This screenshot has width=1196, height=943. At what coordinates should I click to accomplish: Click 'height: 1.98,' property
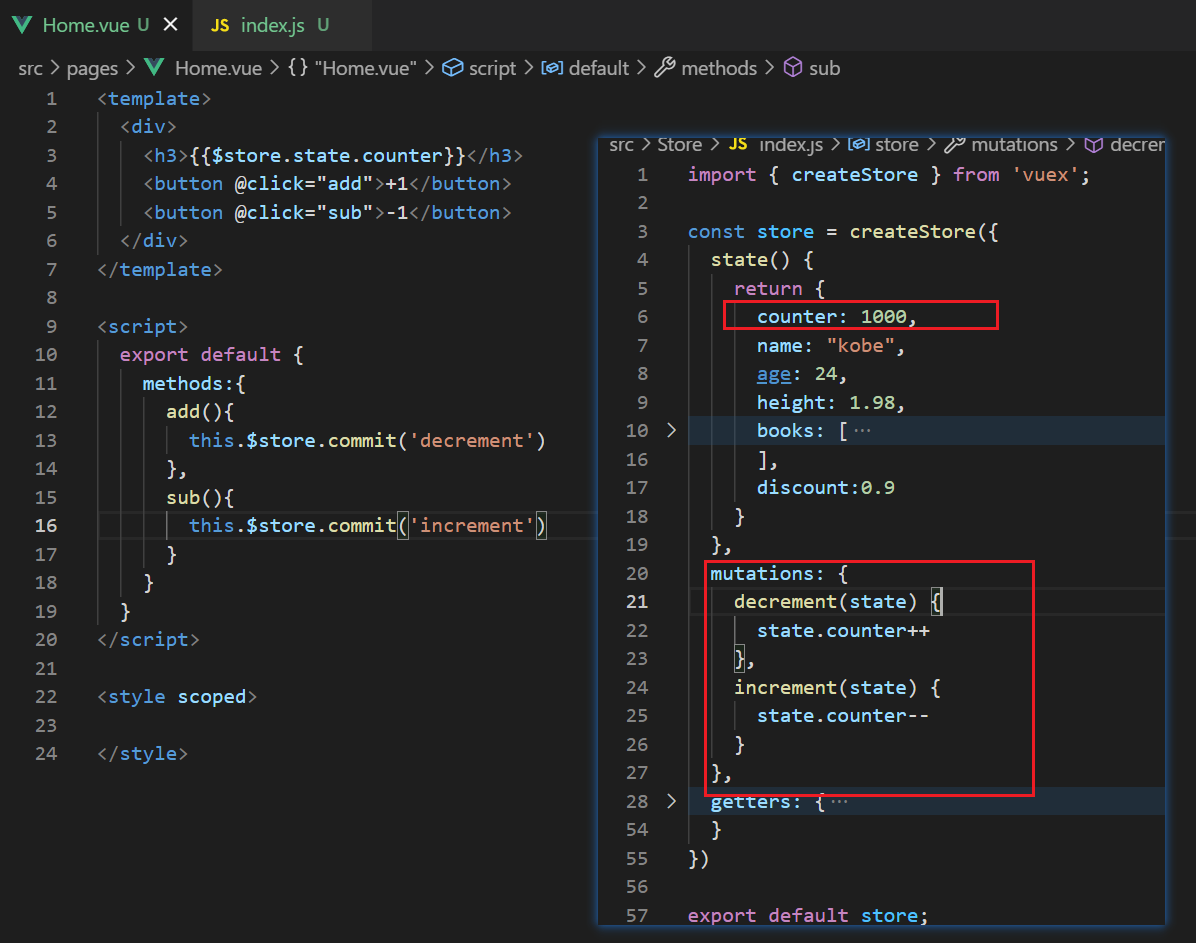pos(831,403)
